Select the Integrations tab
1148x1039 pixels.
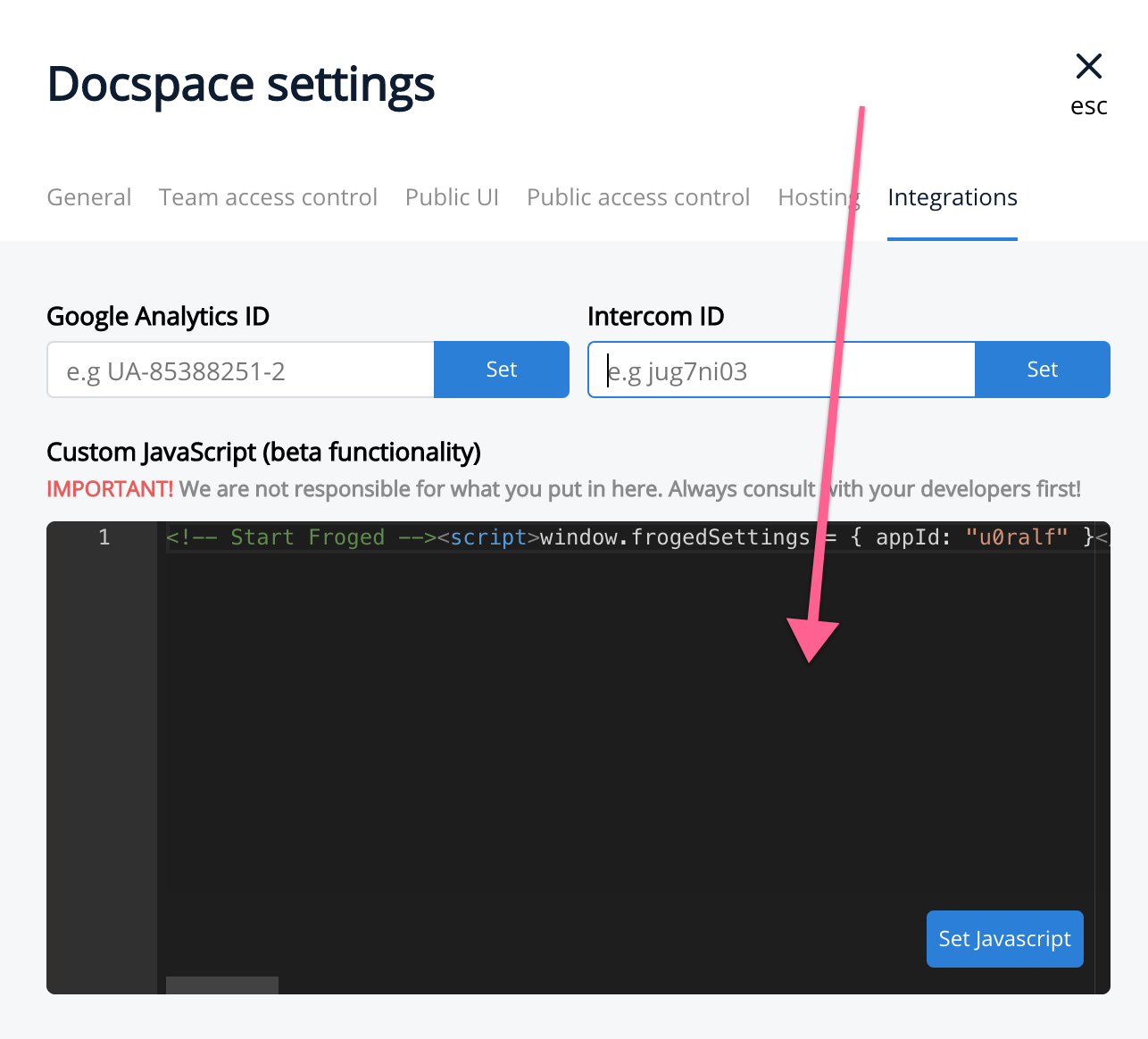[953, 197]
